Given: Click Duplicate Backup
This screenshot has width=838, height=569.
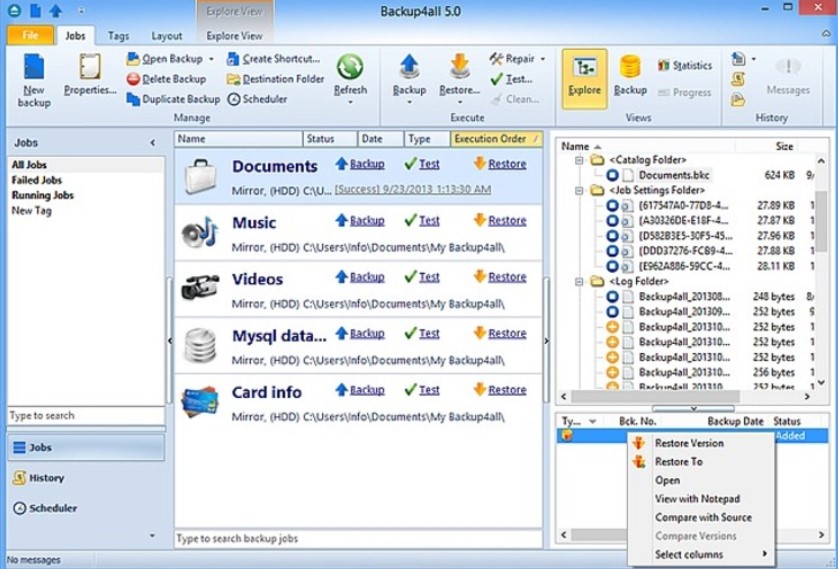Looking at the screenshot, I should pyautogui.click(x=173, y=99).
